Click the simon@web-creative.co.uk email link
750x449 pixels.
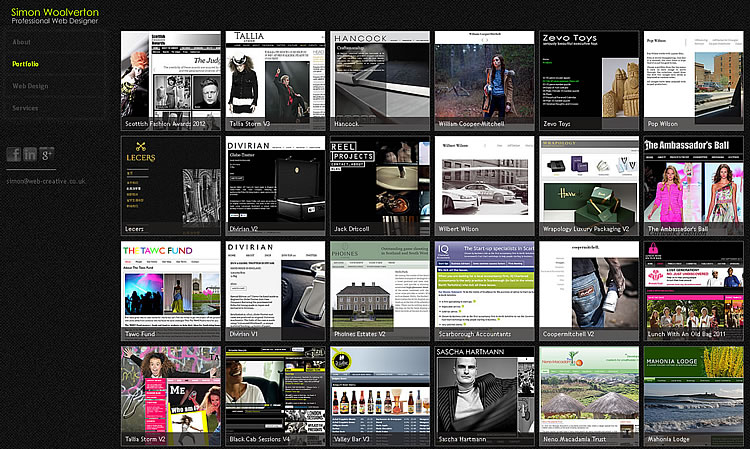tap(46, 181)
